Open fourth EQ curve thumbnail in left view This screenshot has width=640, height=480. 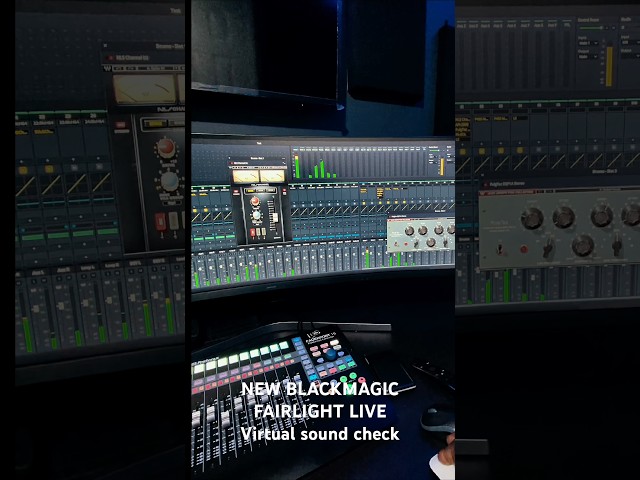101,182
